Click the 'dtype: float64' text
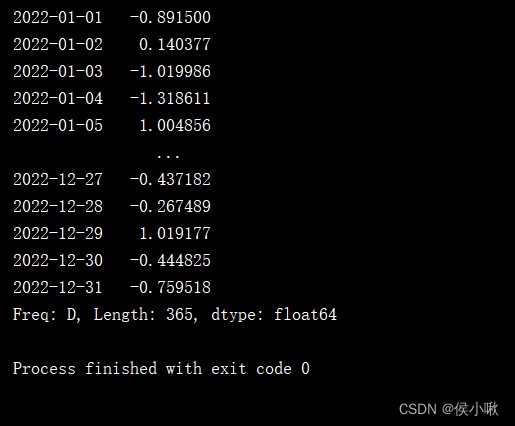 274,315
